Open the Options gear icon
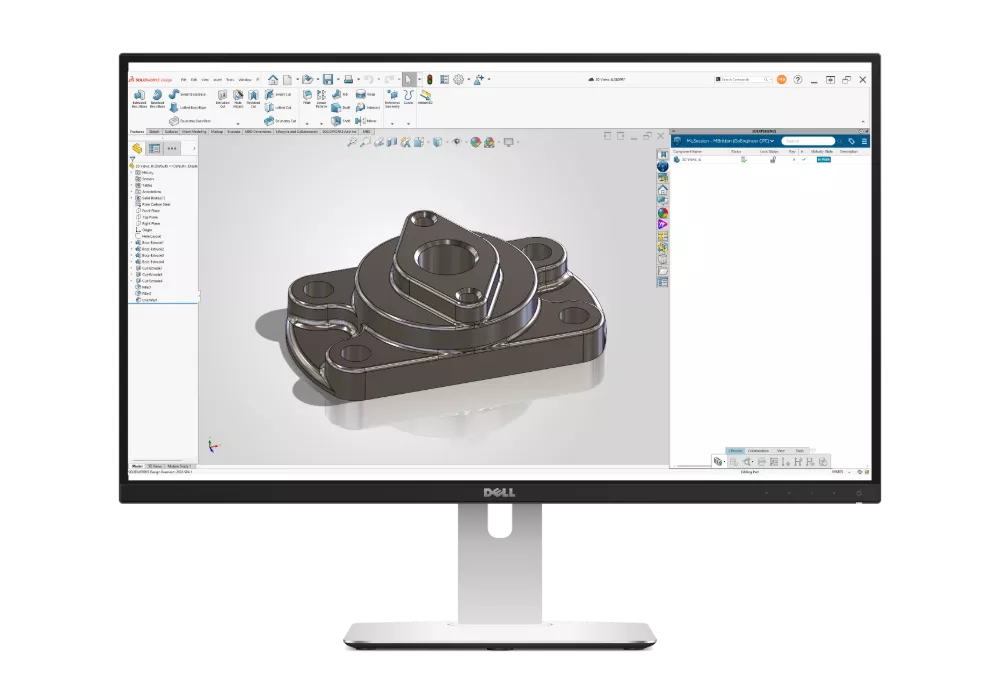1000x700 pixels. click(459, 80)
